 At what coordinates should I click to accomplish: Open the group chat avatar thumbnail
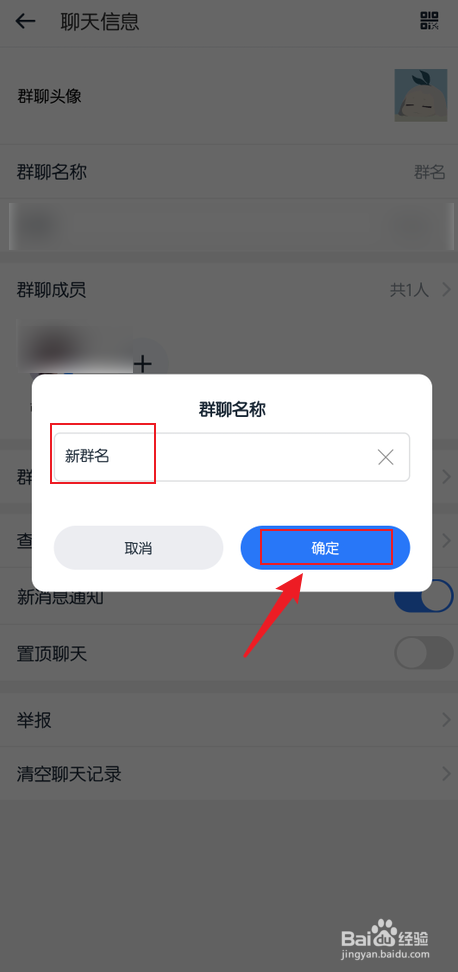click(421, 95)
